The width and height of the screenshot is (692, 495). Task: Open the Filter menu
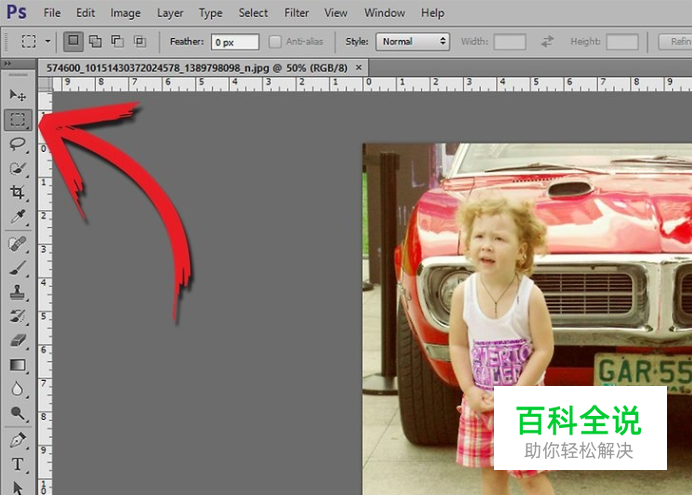(x=296, y=13)
